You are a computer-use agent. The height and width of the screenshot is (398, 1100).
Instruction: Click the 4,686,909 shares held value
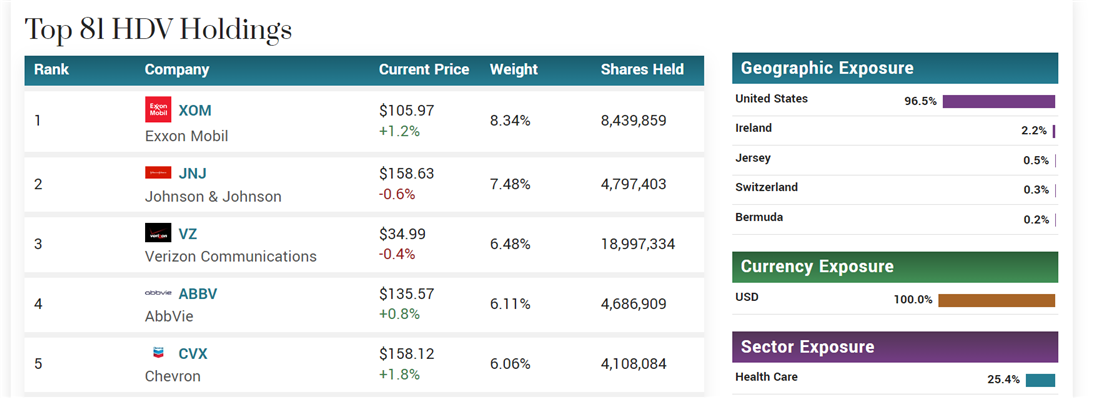633,304
